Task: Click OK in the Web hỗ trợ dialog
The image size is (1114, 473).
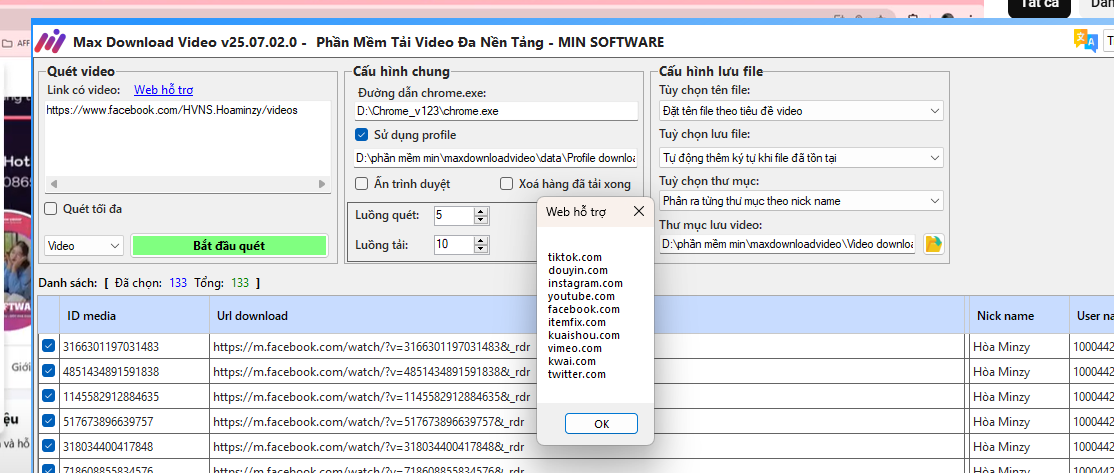Action: point(601,424)
